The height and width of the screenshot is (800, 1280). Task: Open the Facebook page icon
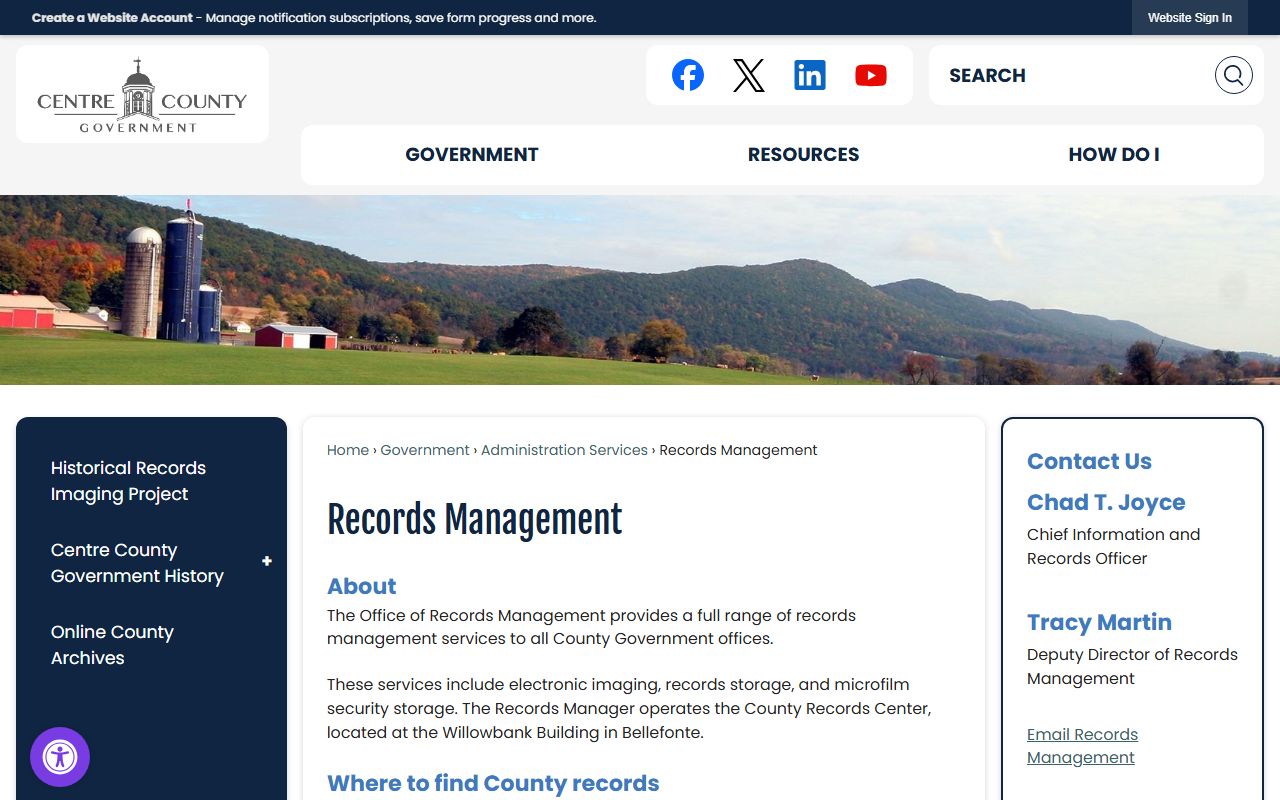click(688, 75)
